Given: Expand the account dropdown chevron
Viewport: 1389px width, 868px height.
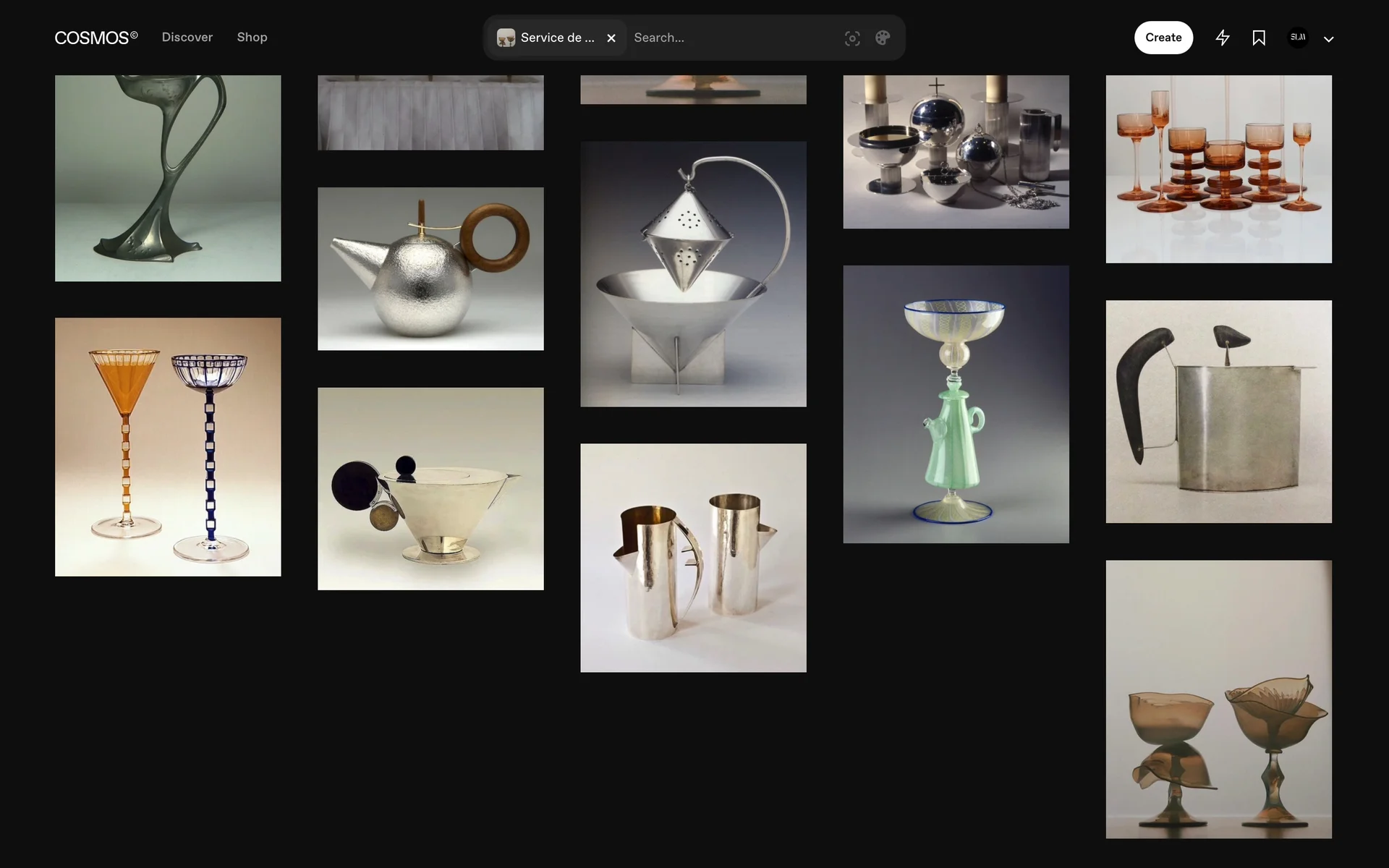Looking at the screenshot, I should click(x=1328, y=39).
